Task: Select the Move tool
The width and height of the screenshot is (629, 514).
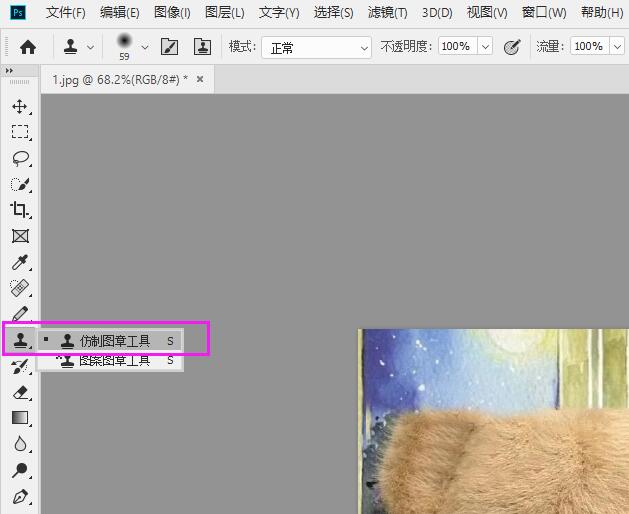Action: tap(20, 107)
